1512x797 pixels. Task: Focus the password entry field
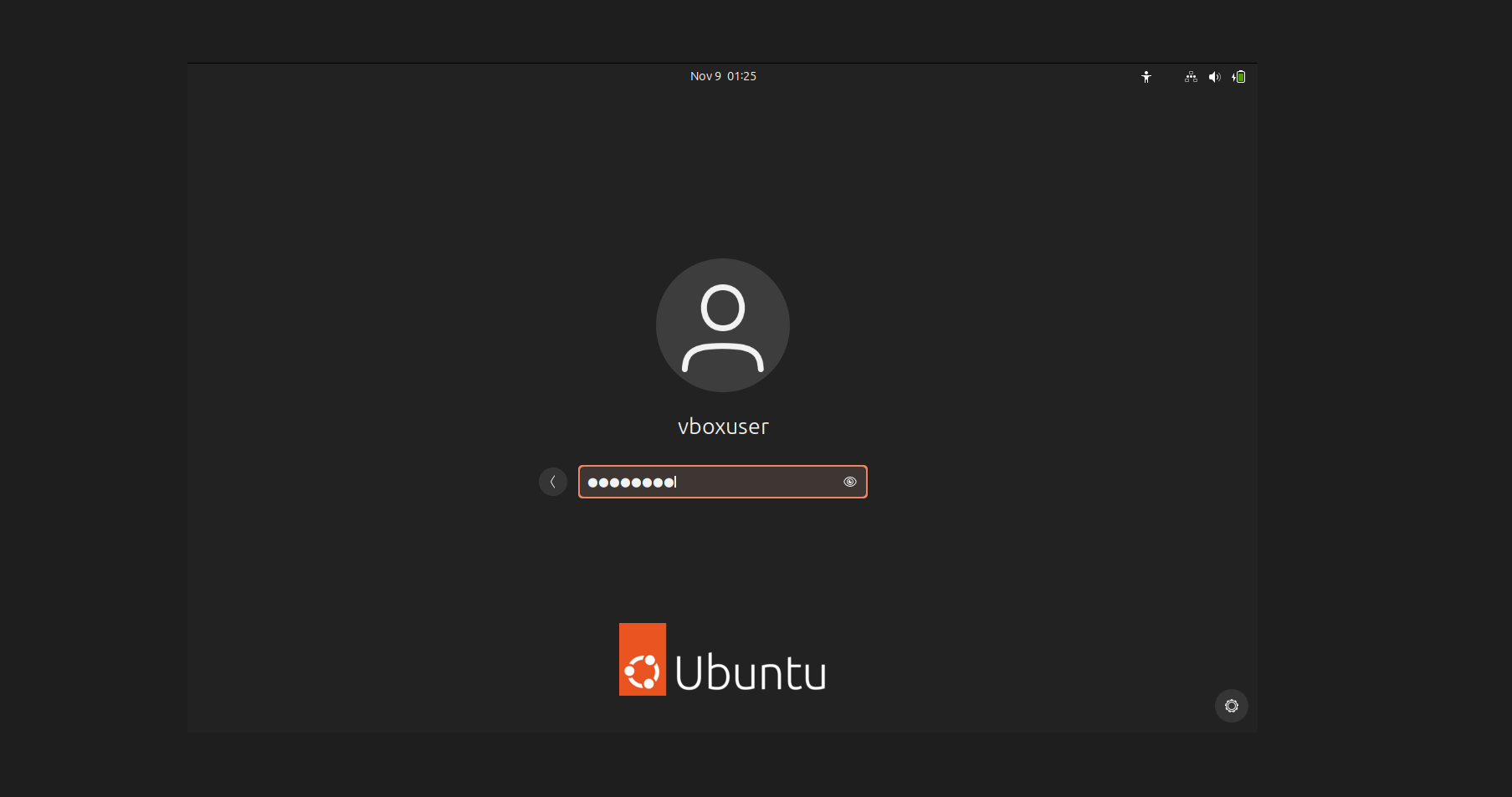(723, 482)
